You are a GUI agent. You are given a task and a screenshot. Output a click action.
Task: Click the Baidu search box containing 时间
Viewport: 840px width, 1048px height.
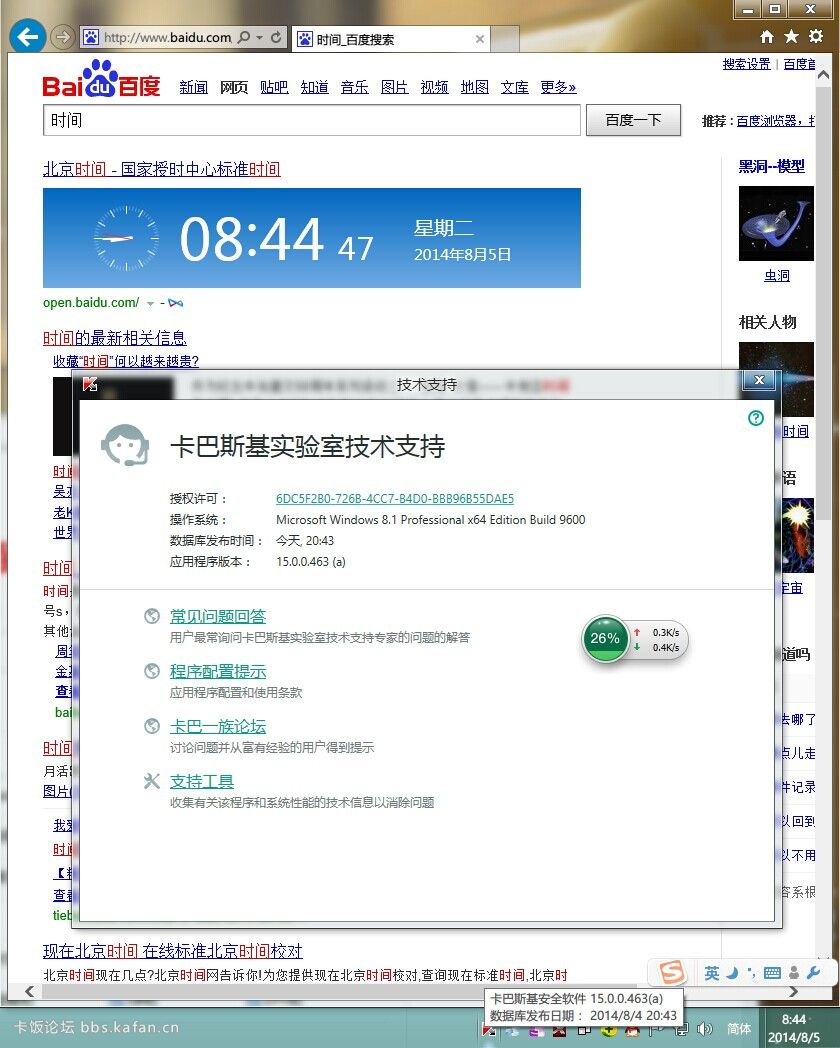coord(311,120)
